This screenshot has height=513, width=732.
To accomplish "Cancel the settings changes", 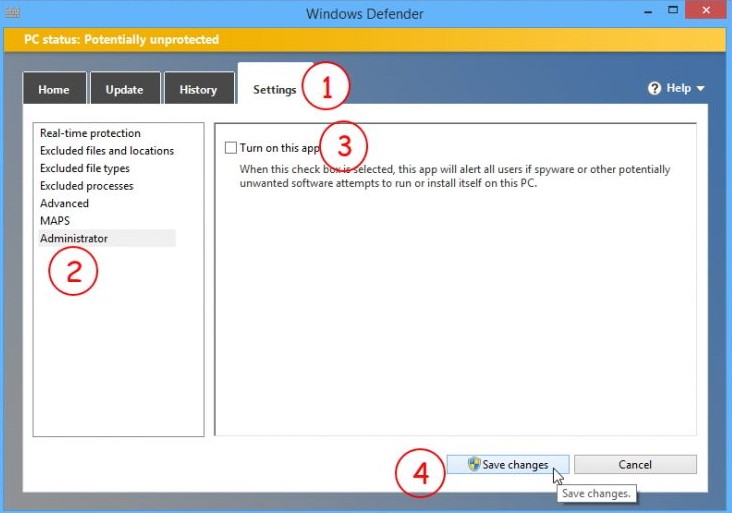I will coord(635,465).
